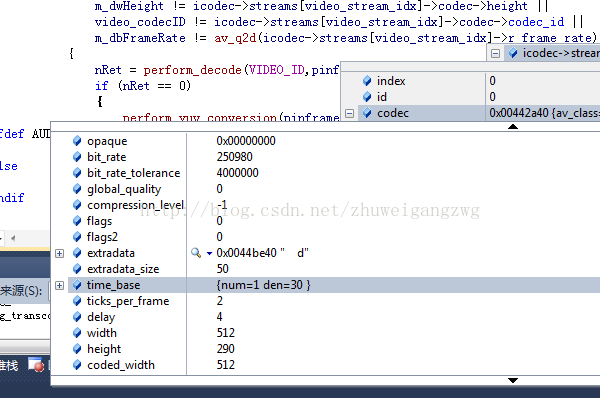Viewport: 600px width, 398px height.
Task: Select the time_base member icon
Action: 77,285
